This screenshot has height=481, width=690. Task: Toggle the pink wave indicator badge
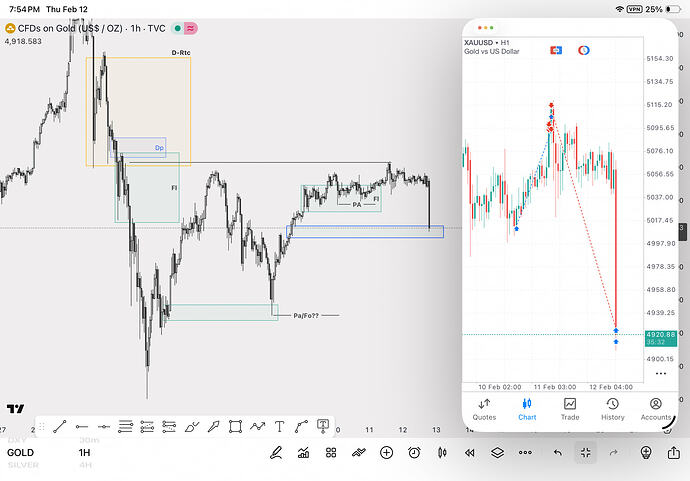click(191, 29)
